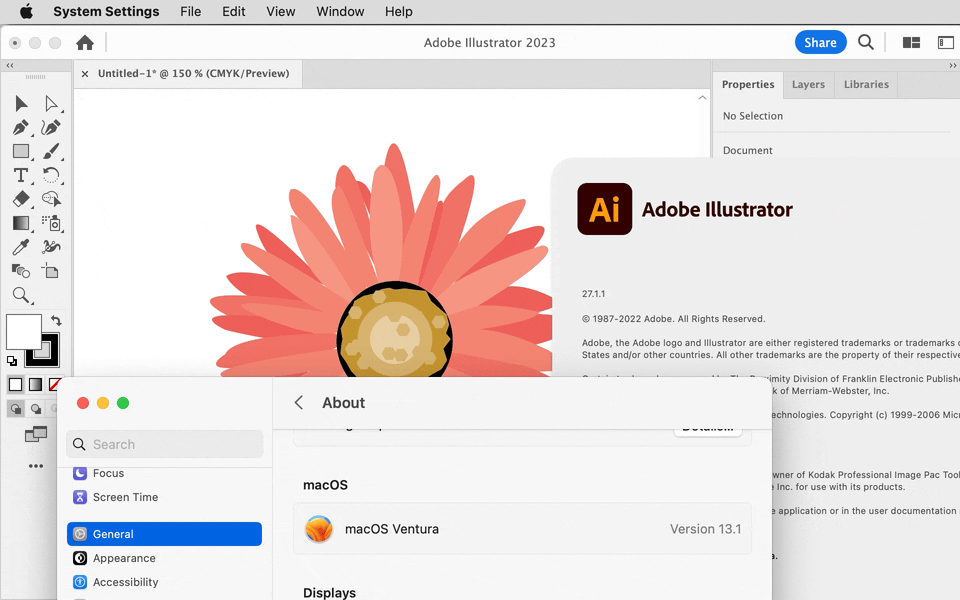Viewport: 960px width, 600px height.
Task: Go to Illustrator Home screen
Action: coord(85,42)
